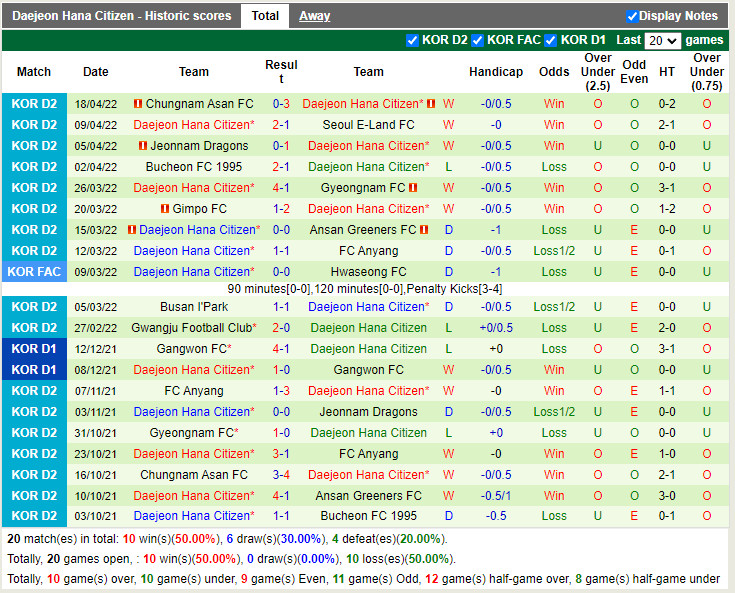Viewport: 735px width, 593px height.
Task: Click red card icon after Ansan Greeners FC on 15/03/22
Action: click(424, 229)
